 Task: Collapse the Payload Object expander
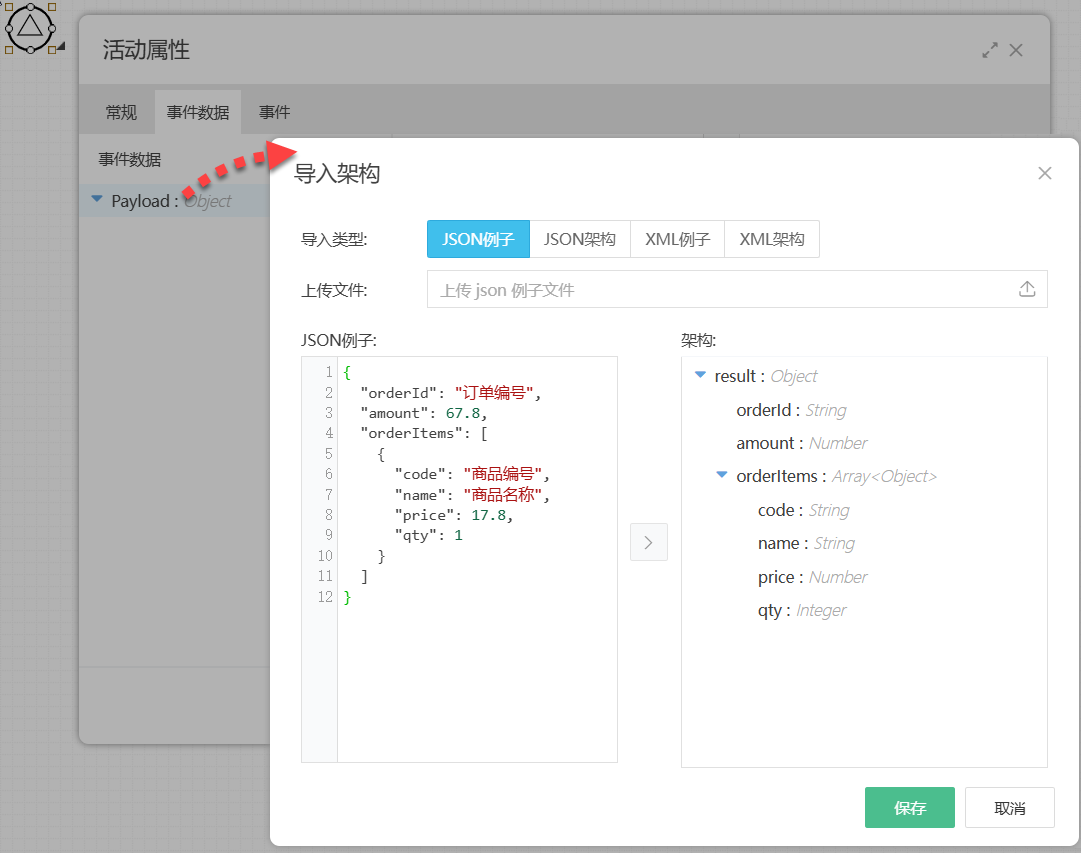97,200
